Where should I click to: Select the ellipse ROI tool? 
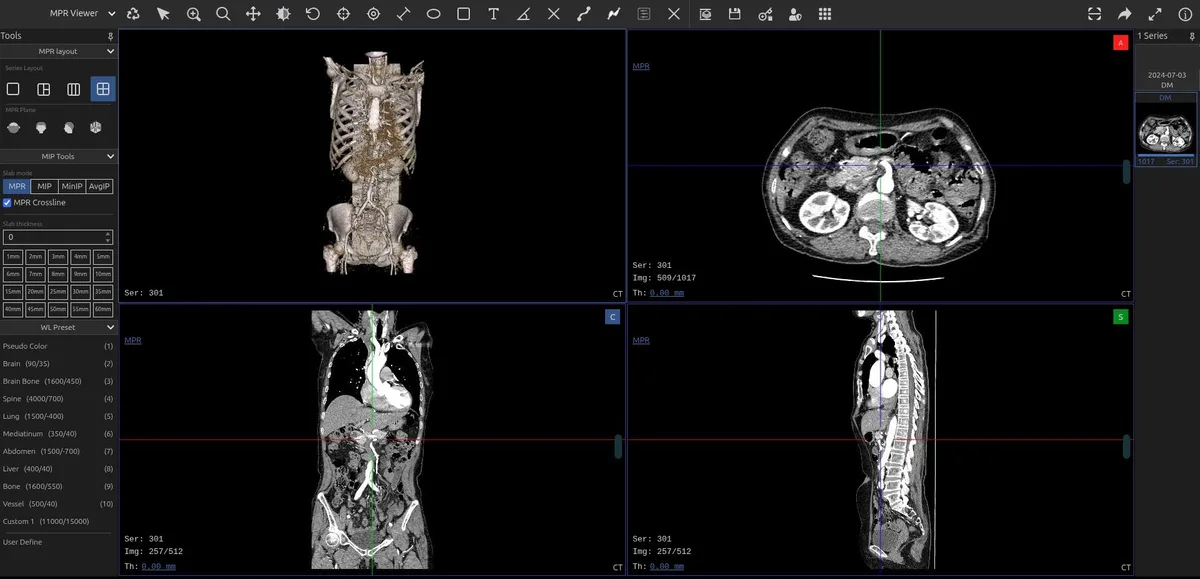[x=433, y=14]
